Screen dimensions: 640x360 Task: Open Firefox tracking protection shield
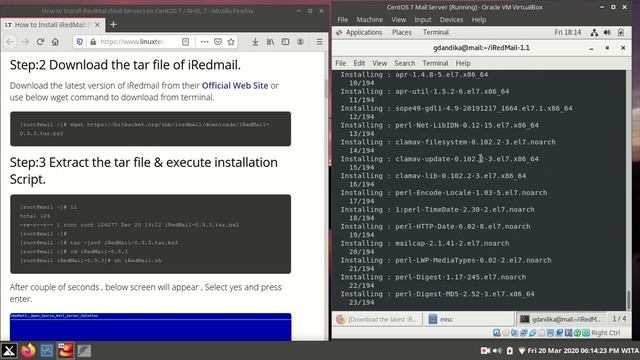pyautogui.click(x=80, y=42)
